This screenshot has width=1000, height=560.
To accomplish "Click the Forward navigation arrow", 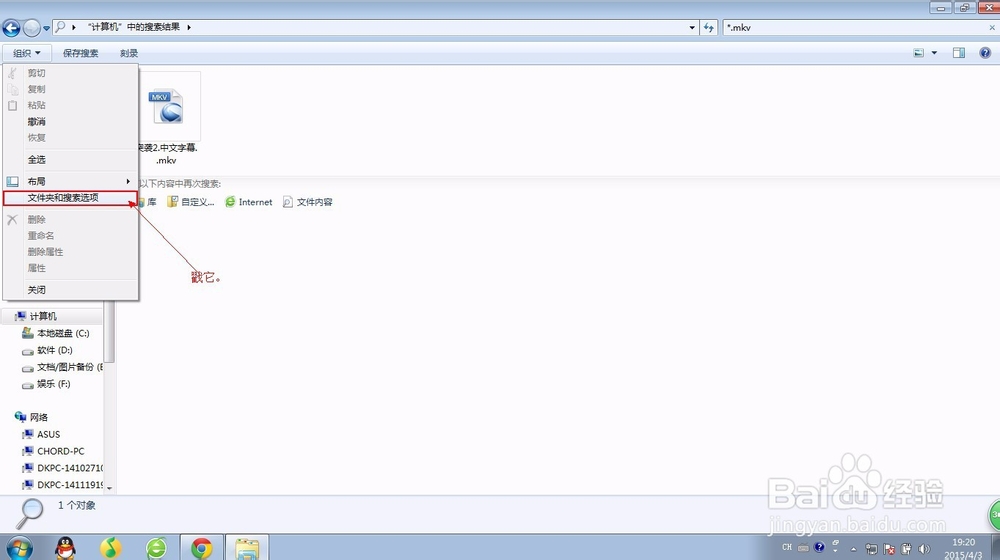I will 31,27.
